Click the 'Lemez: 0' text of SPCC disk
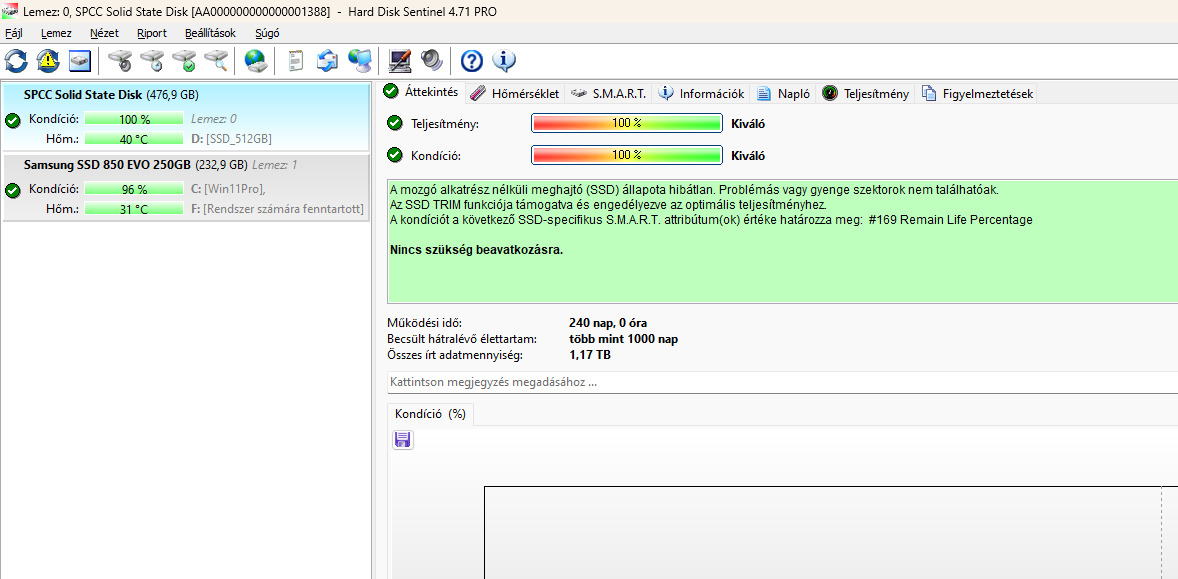Viewport: 1178px width, 579px height. (x=214, y=119)
